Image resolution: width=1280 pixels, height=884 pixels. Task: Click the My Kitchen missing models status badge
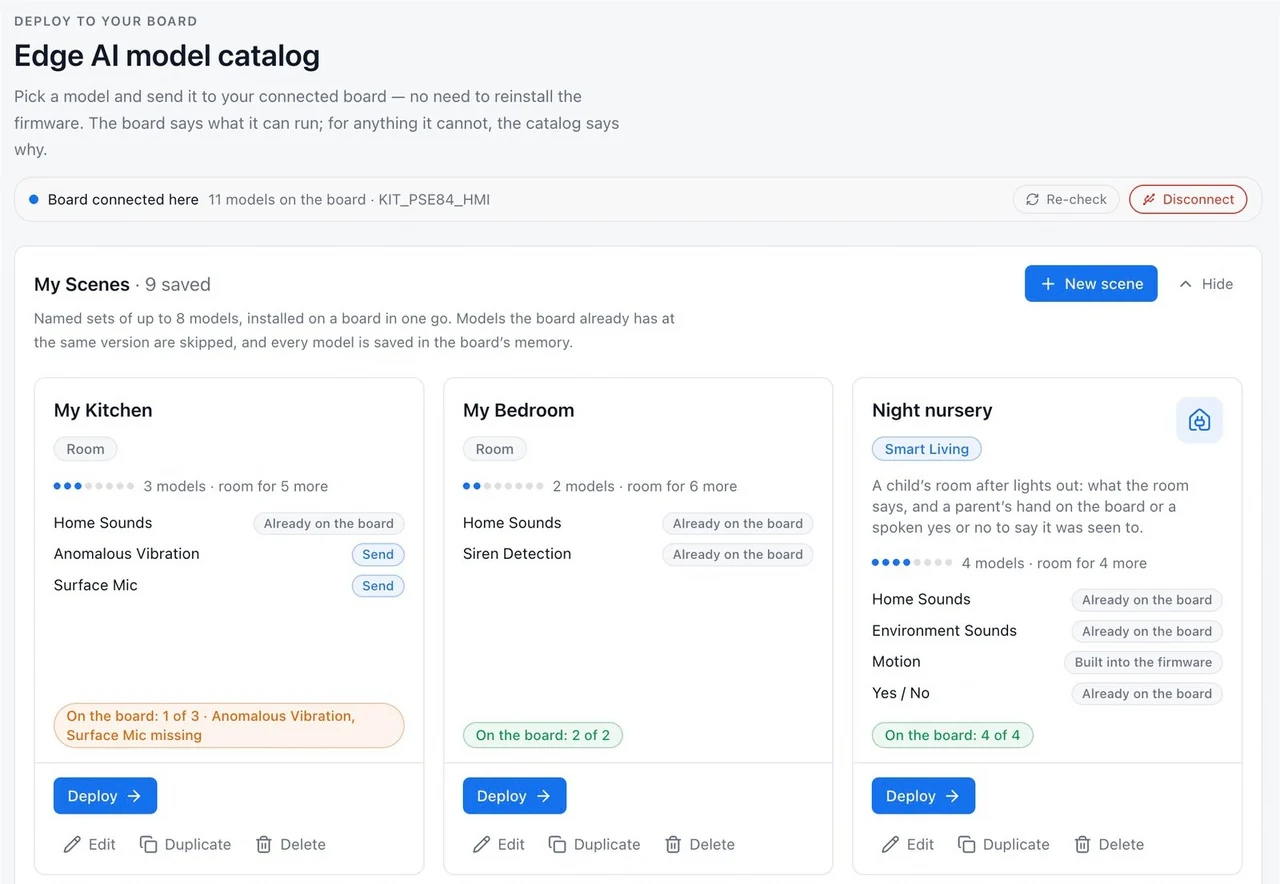point(229,725)
